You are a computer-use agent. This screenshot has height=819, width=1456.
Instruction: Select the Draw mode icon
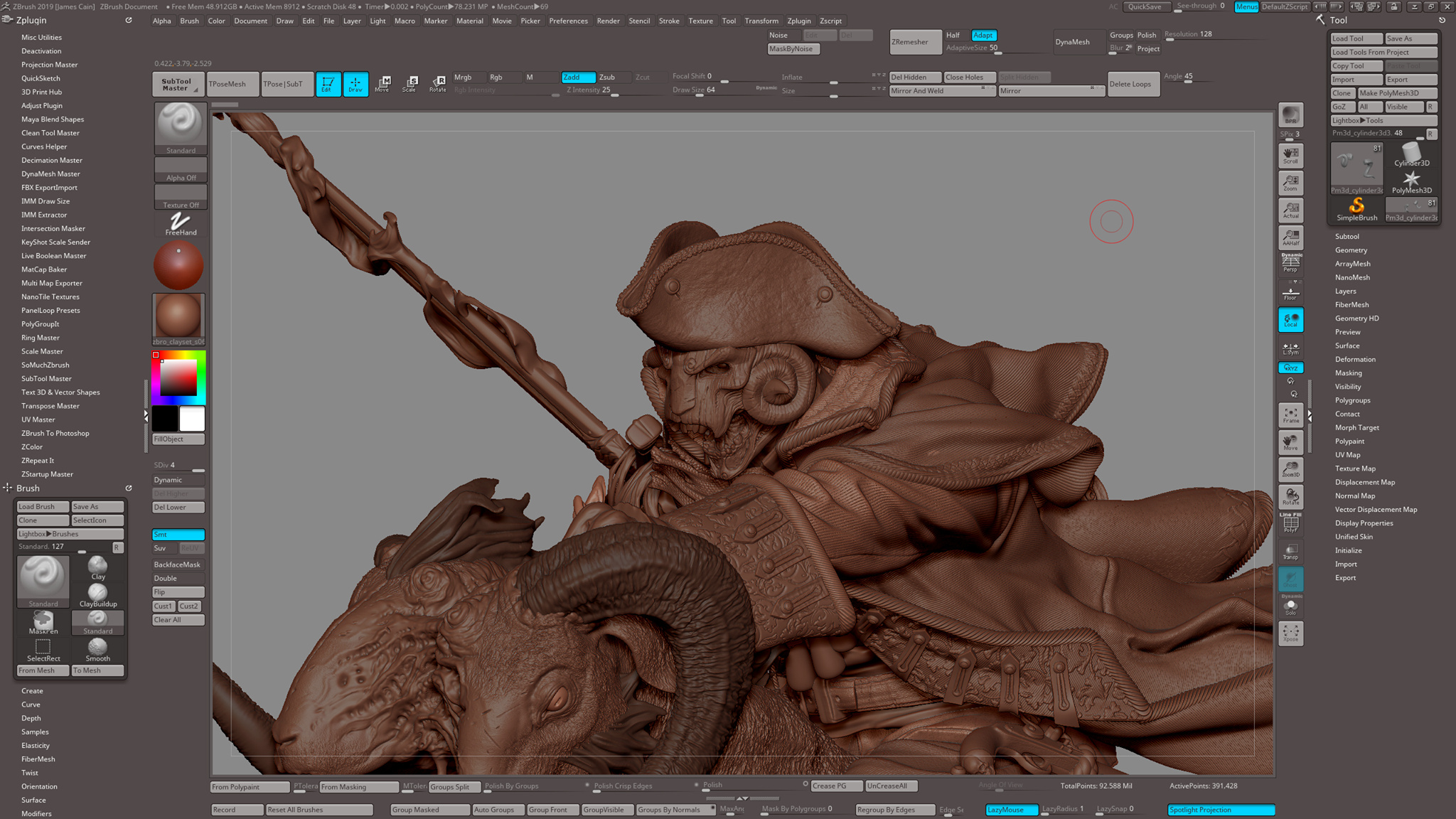coord(355,84)
